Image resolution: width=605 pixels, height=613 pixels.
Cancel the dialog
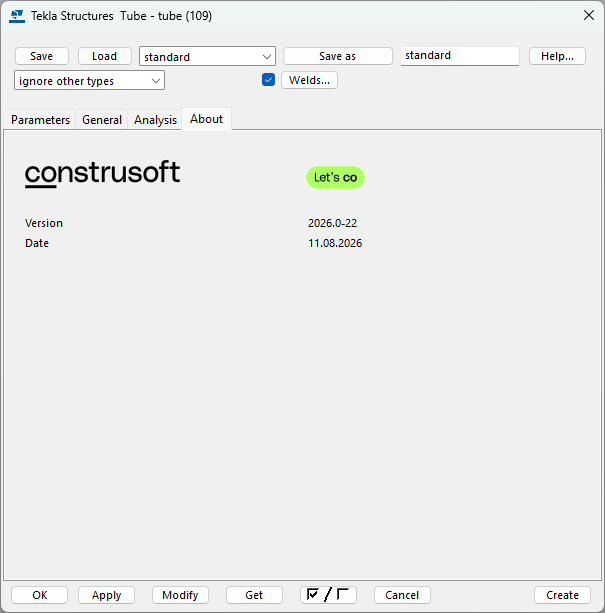(402, 595)
